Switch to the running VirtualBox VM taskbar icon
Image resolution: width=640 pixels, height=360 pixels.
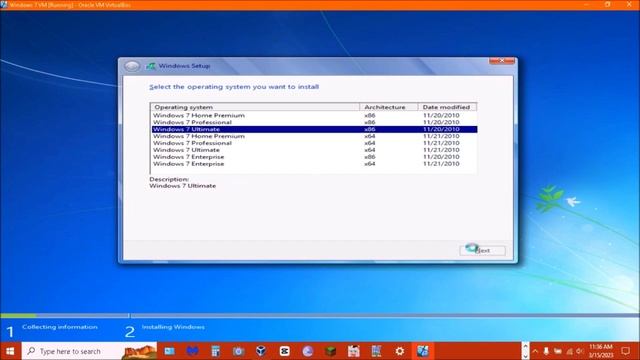click(422, 351)
